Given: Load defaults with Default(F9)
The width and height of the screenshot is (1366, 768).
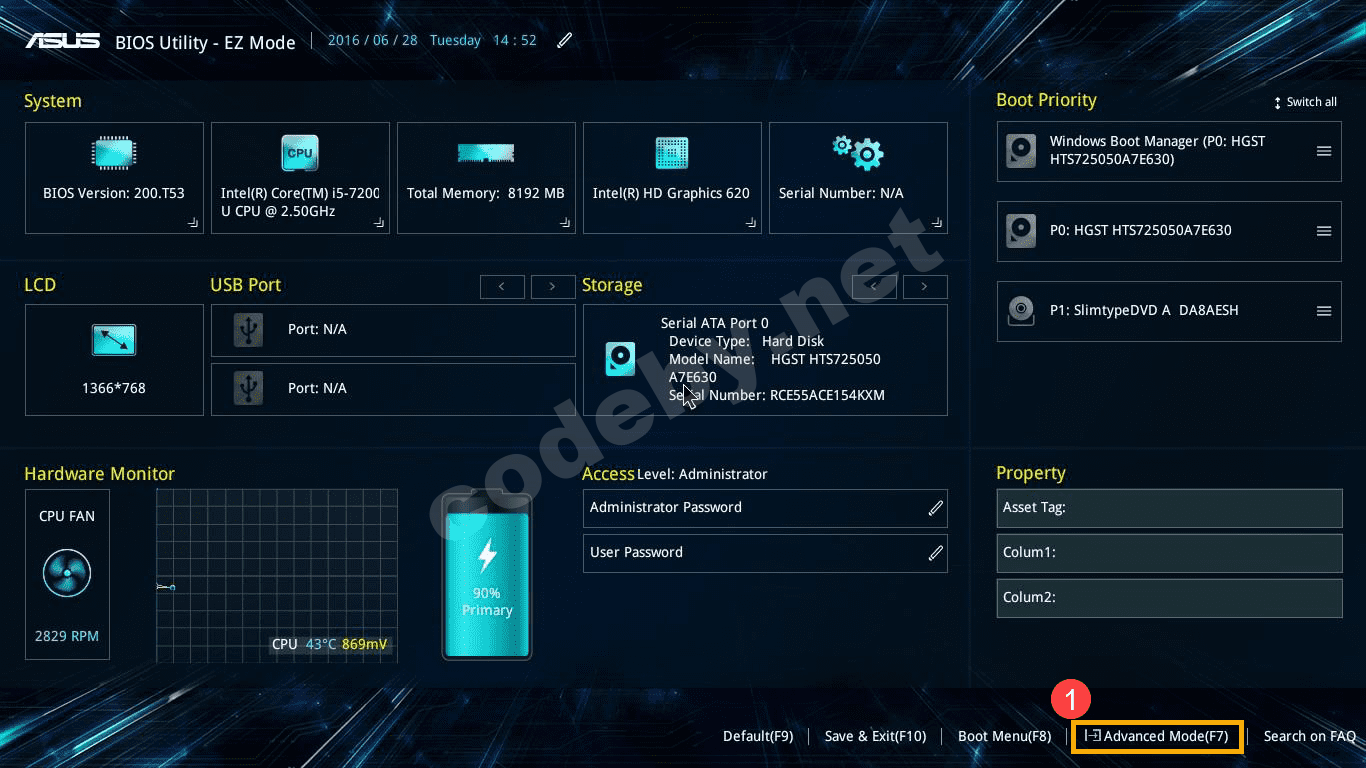Looking at the screenshot, I should (758, 736).
